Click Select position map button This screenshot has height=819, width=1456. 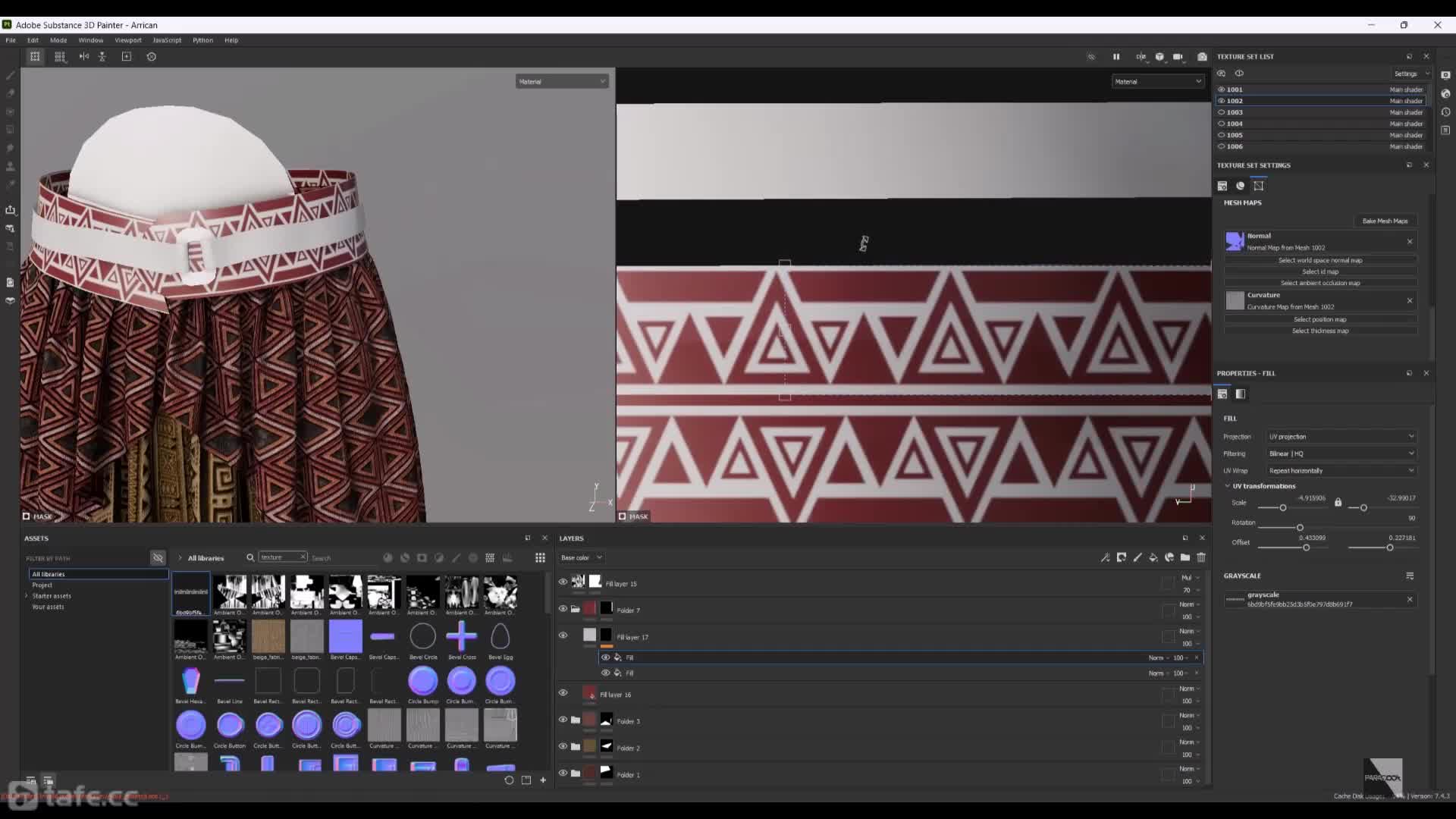click(x=1320, y=319)
